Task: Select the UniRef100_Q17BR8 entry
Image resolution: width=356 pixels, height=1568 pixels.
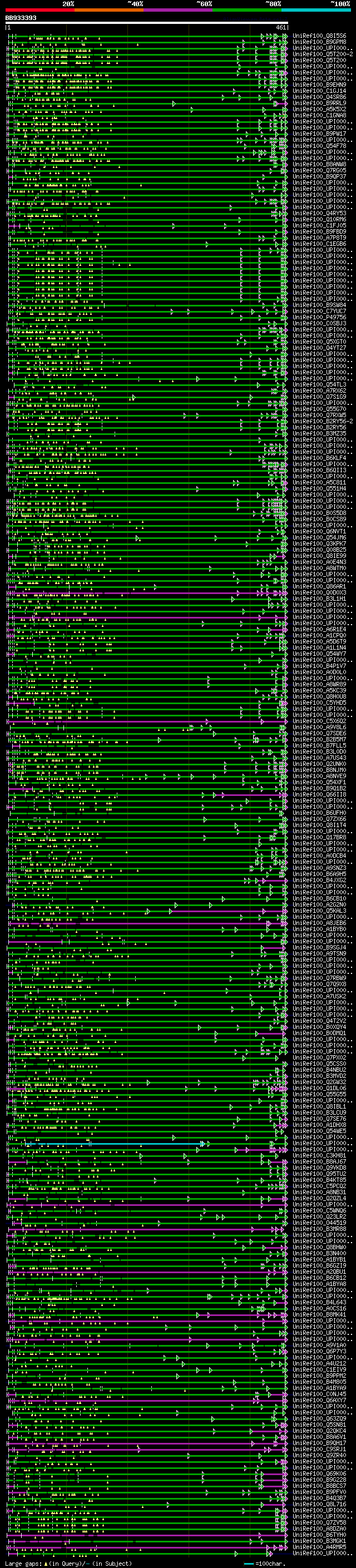Action: click(319, 838)
